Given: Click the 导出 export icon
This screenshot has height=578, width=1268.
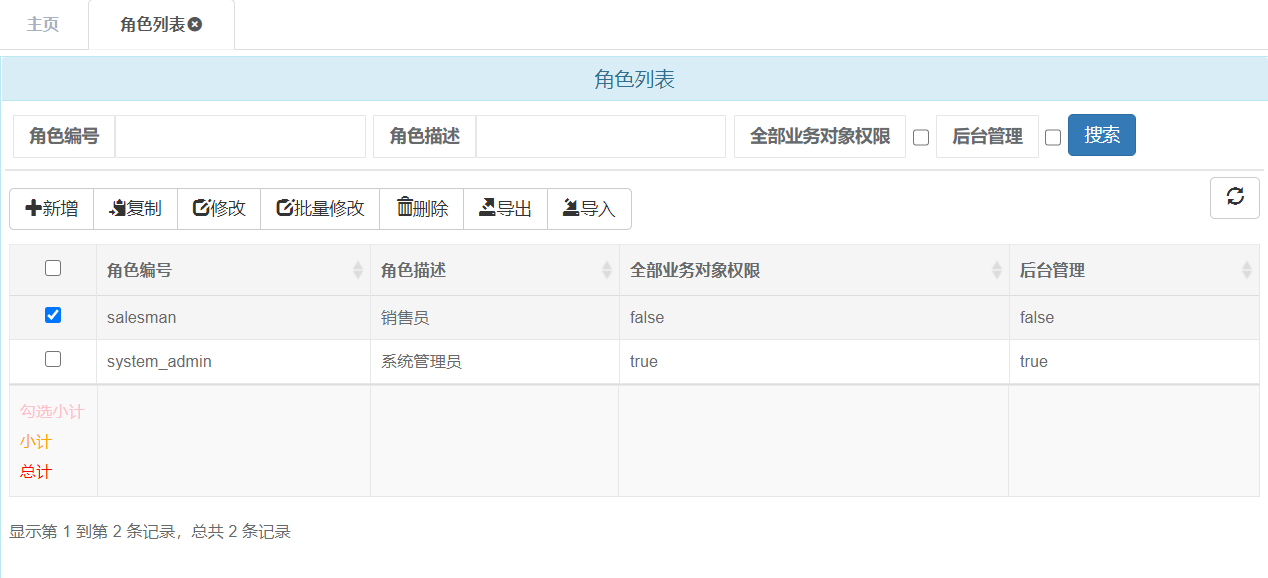Looking at the screenshot, I should tap(485, 208).
